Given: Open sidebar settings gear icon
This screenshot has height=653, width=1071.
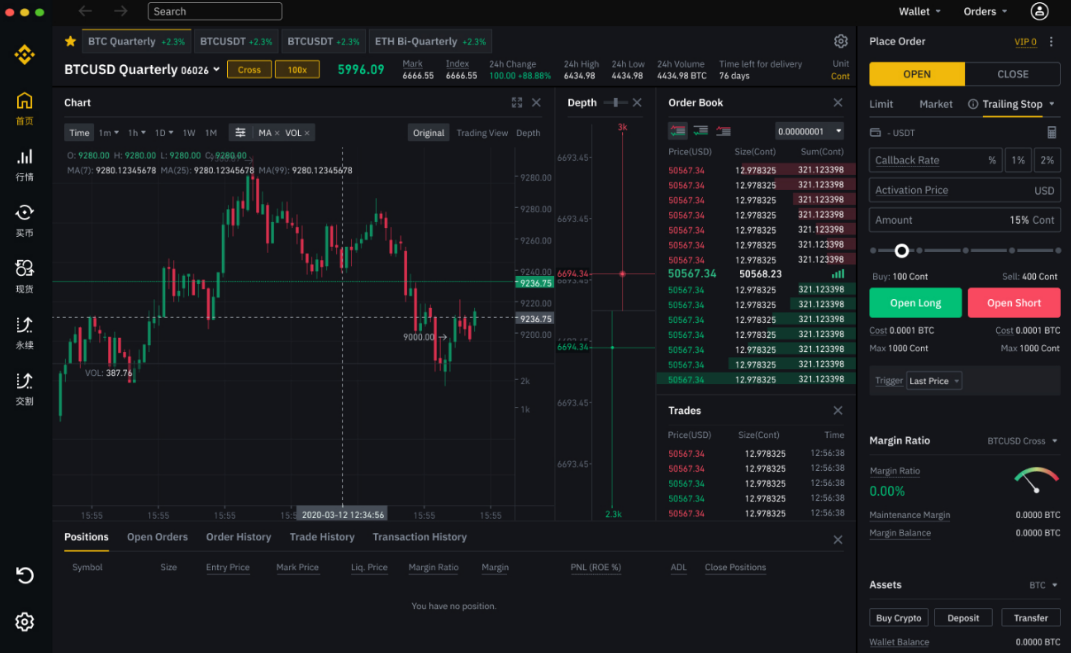Looking at the screenshot, I should click(x=25, y=622).
